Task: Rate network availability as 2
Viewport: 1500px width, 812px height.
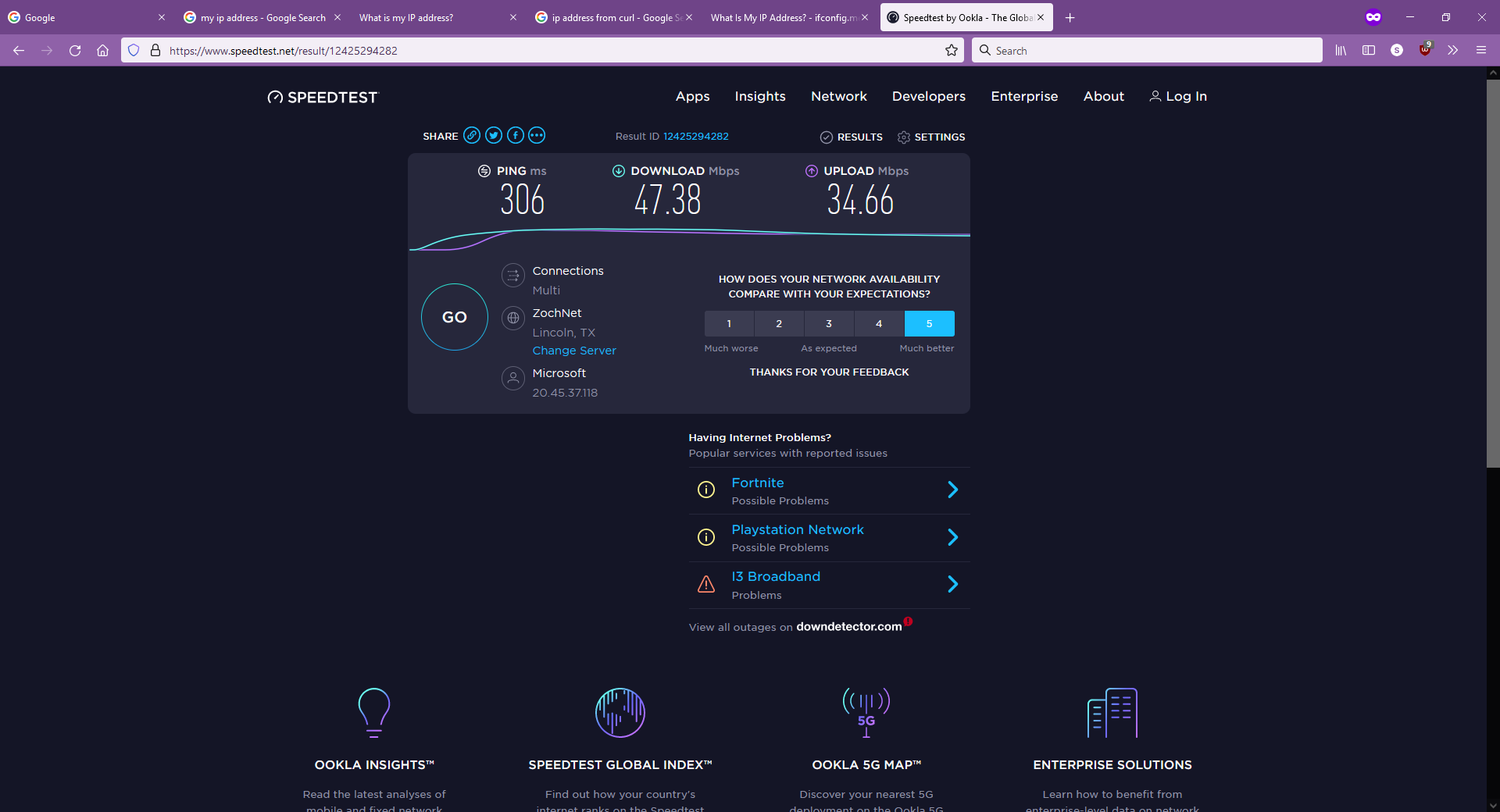Action: [x=779, y=323]
